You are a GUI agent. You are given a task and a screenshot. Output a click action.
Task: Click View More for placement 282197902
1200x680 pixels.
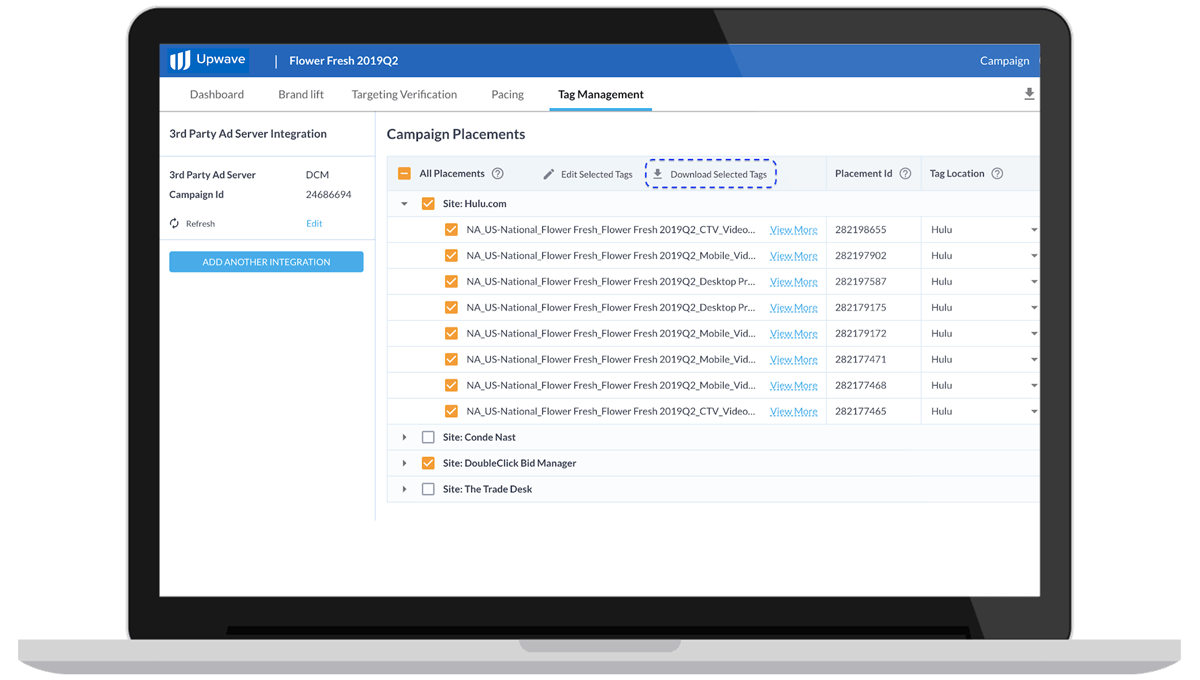[x=794, y=256]
